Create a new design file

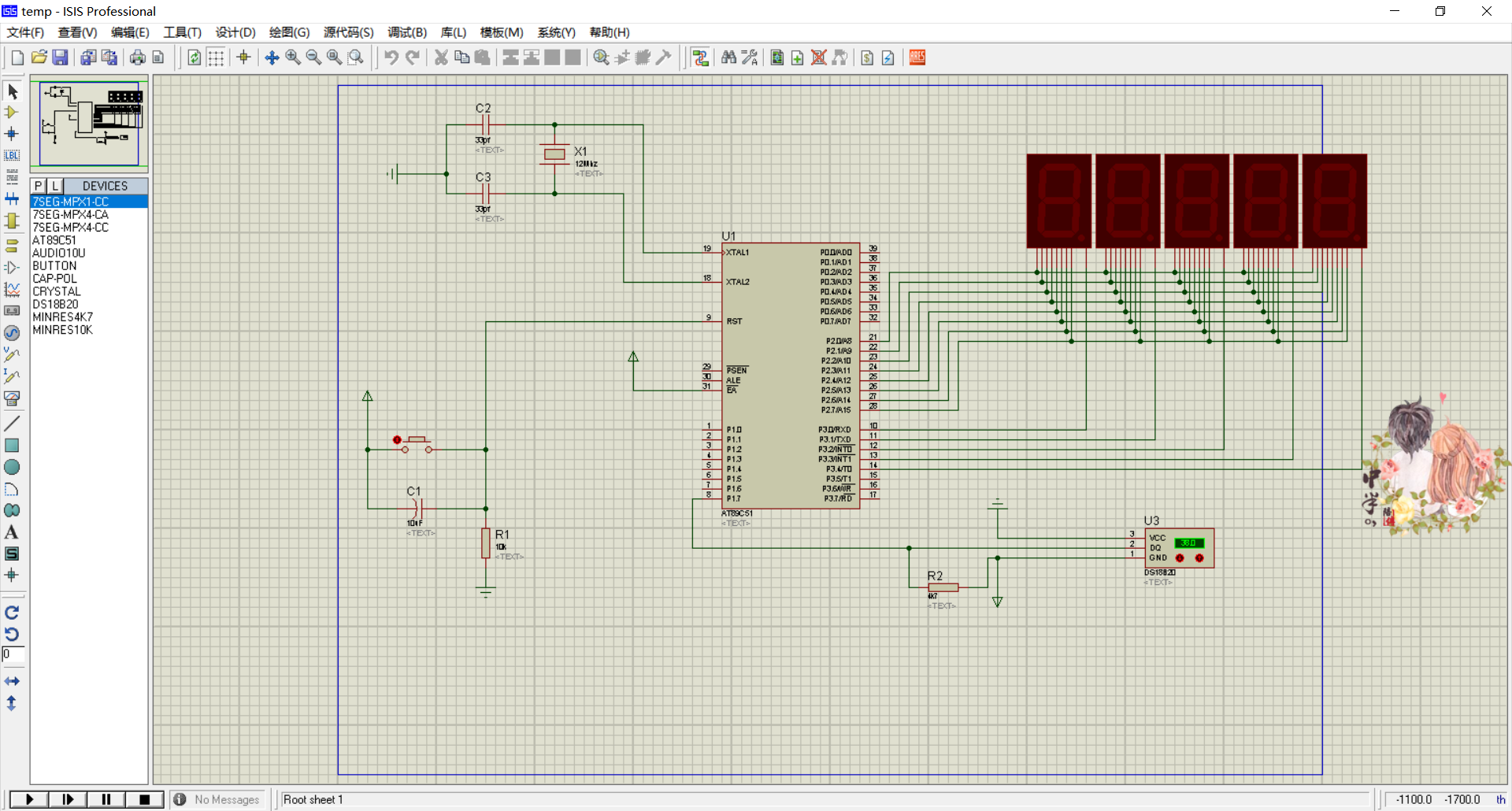point(17,57)
